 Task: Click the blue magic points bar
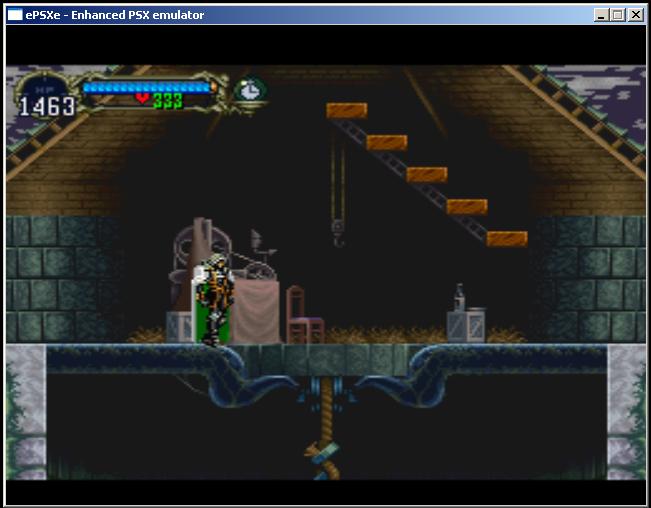[x=147, y=87]
